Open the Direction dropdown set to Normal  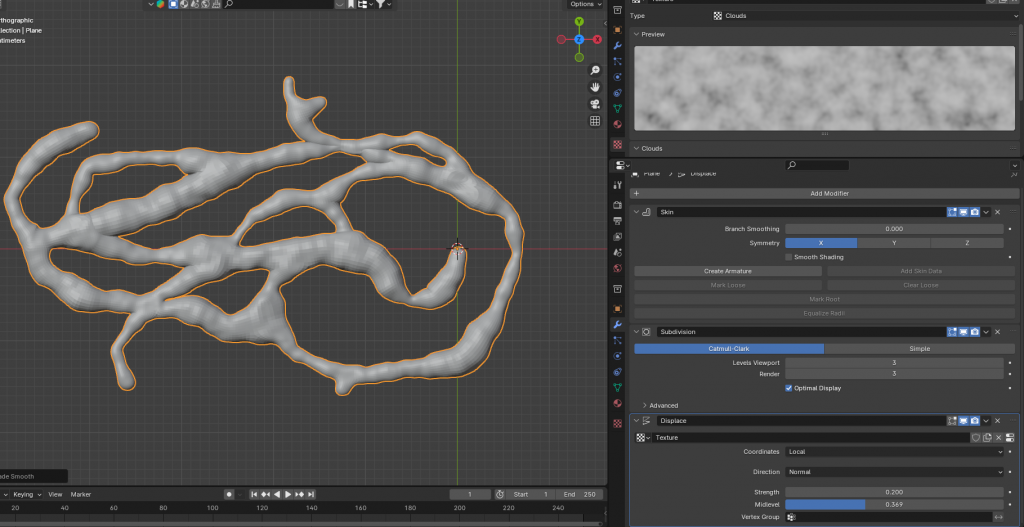(x=894, y=472)
